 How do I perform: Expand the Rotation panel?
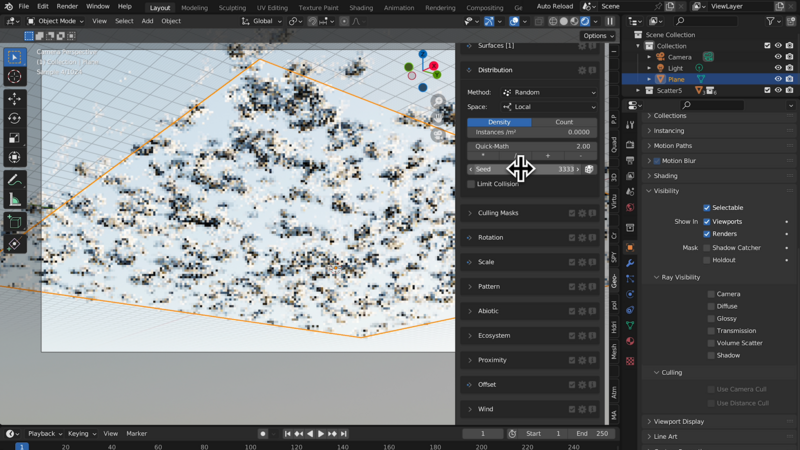tap(490, 237)
